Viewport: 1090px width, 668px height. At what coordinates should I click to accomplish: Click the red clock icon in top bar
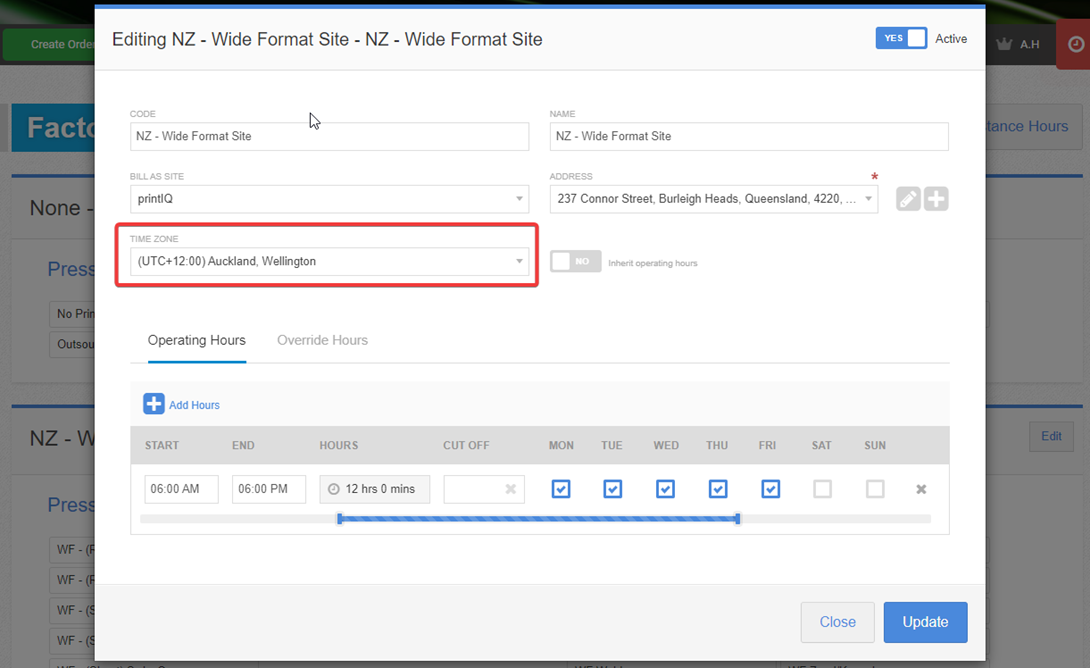click(x=1075, y=44)
